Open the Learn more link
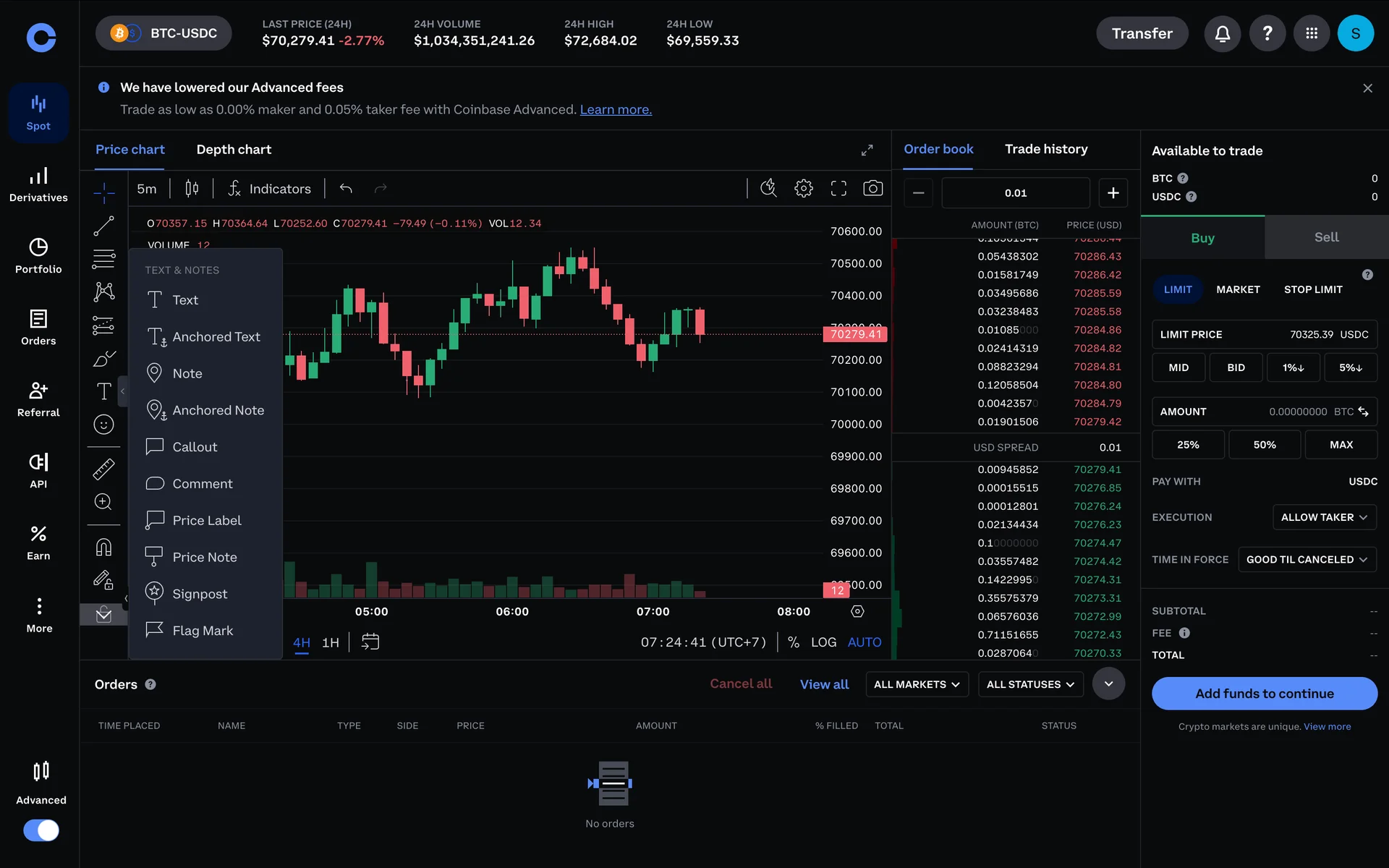The image size is (1389, 868). [x=615, y=110]
